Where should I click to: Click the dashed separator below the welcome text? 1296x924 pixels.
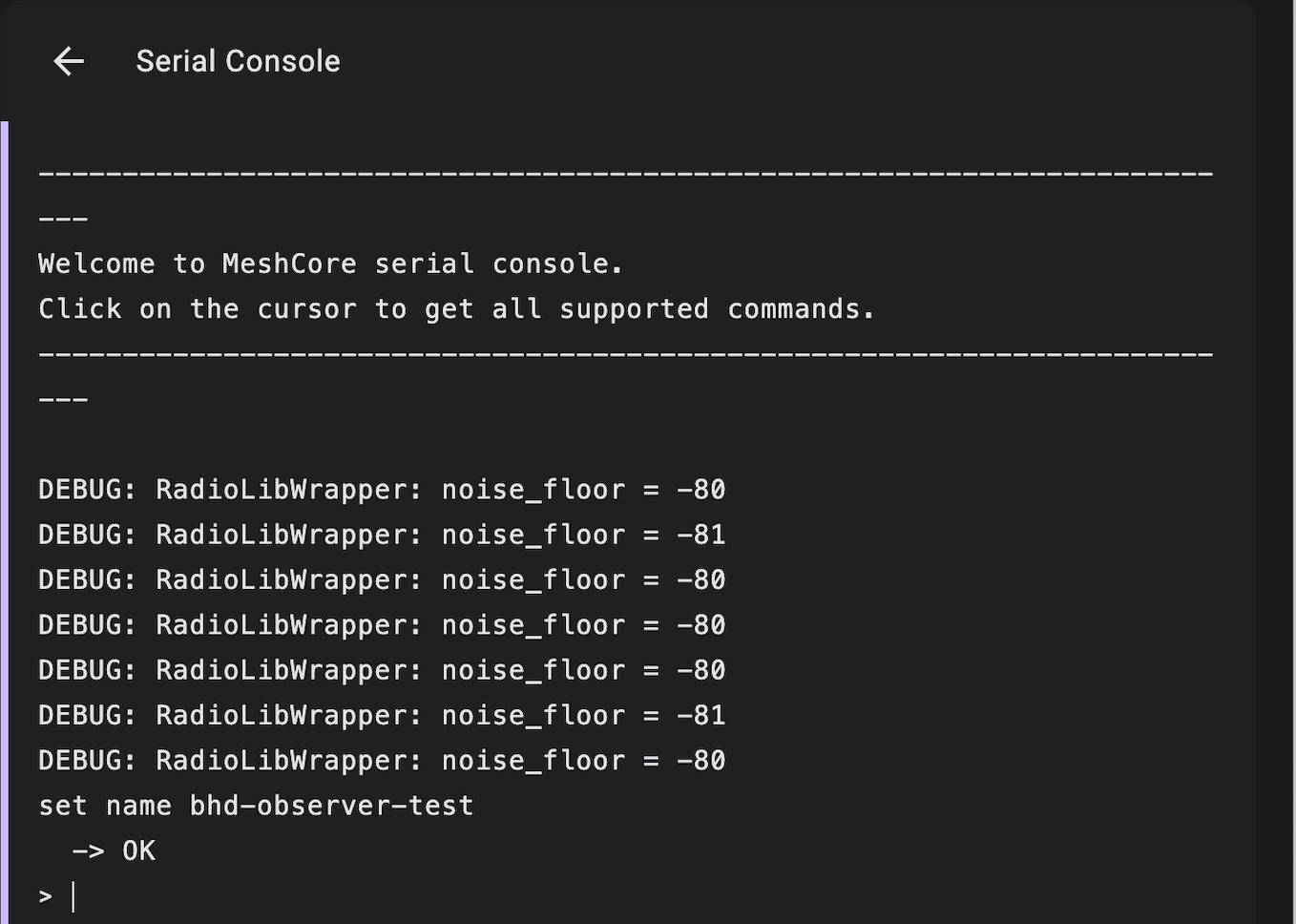pos(625,354)
